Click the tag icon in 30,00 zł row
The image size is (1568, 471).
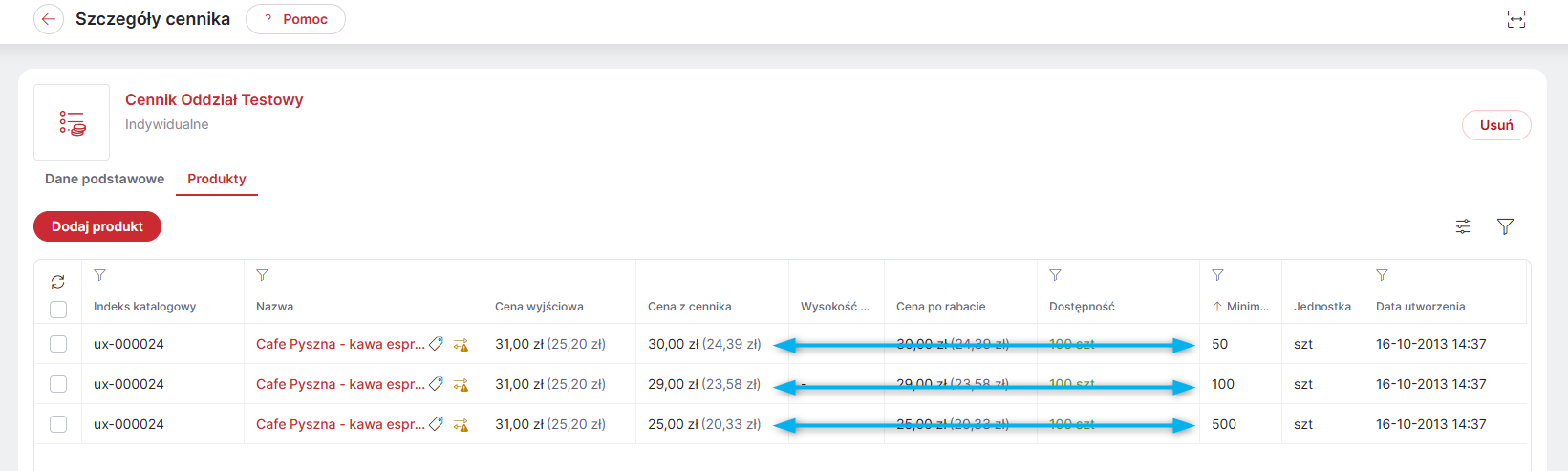click(437, 344)
